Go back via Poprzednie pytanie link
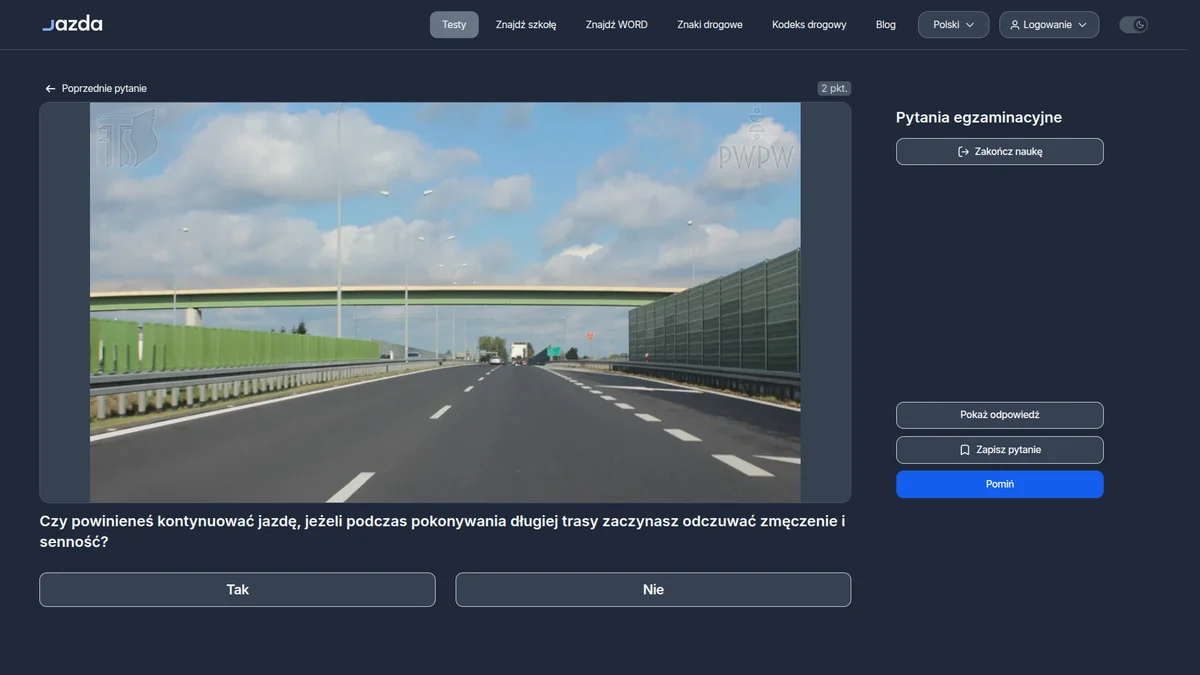This screenshot has height=675, width=1200. 96,89
